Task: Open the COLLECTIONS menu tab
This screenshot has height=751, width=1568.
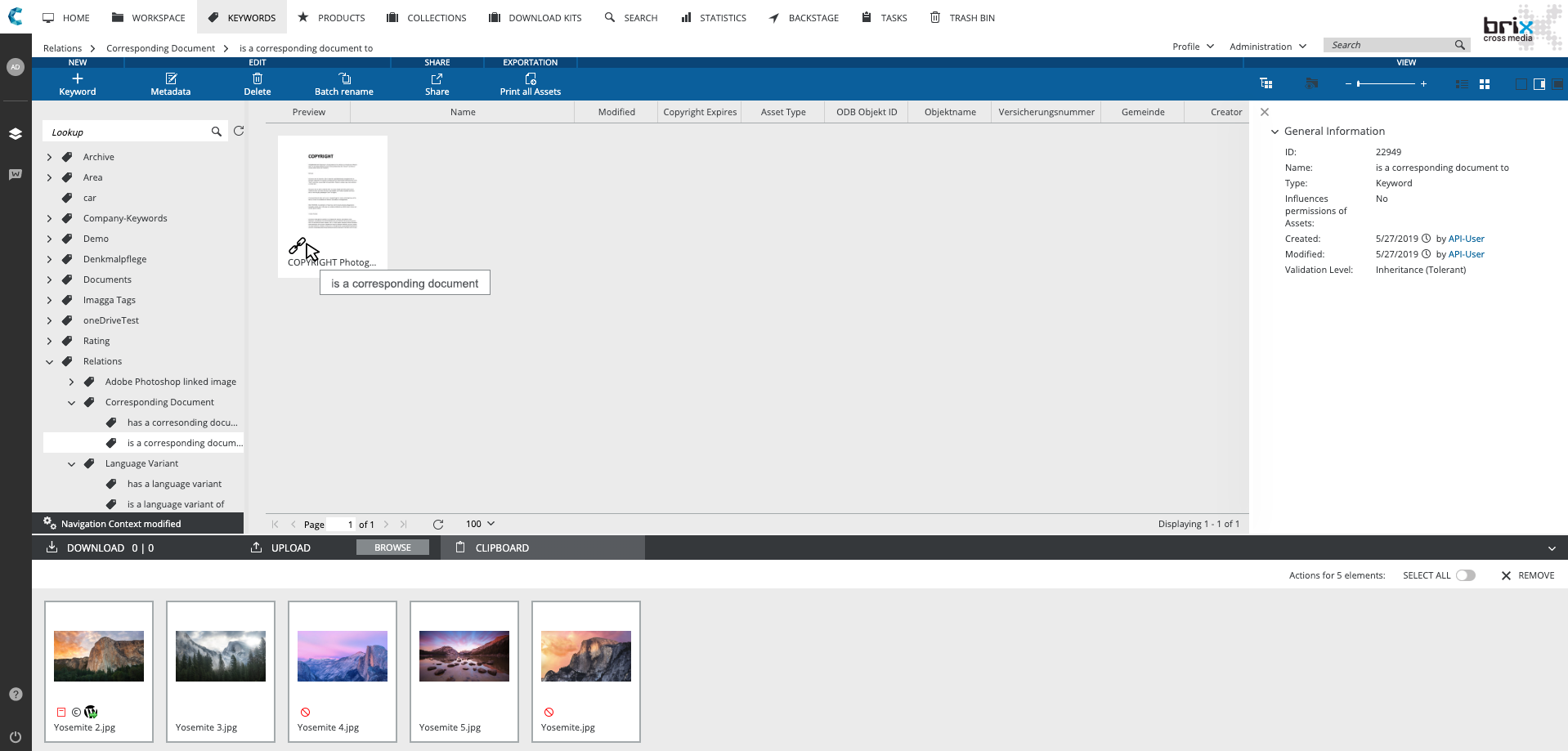Action: pyautogui.click(x=426, y=18)
